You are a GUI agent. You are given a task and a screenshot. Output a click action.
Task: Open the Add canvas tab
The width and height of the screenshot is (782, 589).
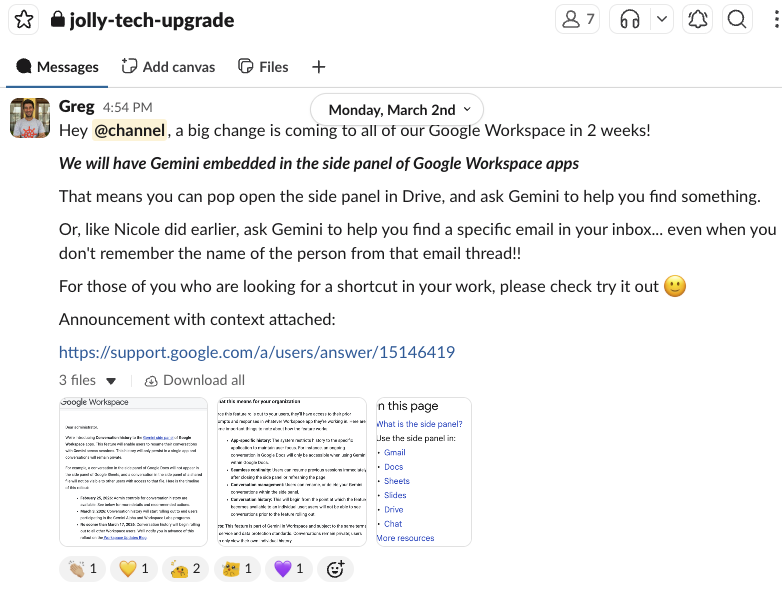tap(169, 67)
